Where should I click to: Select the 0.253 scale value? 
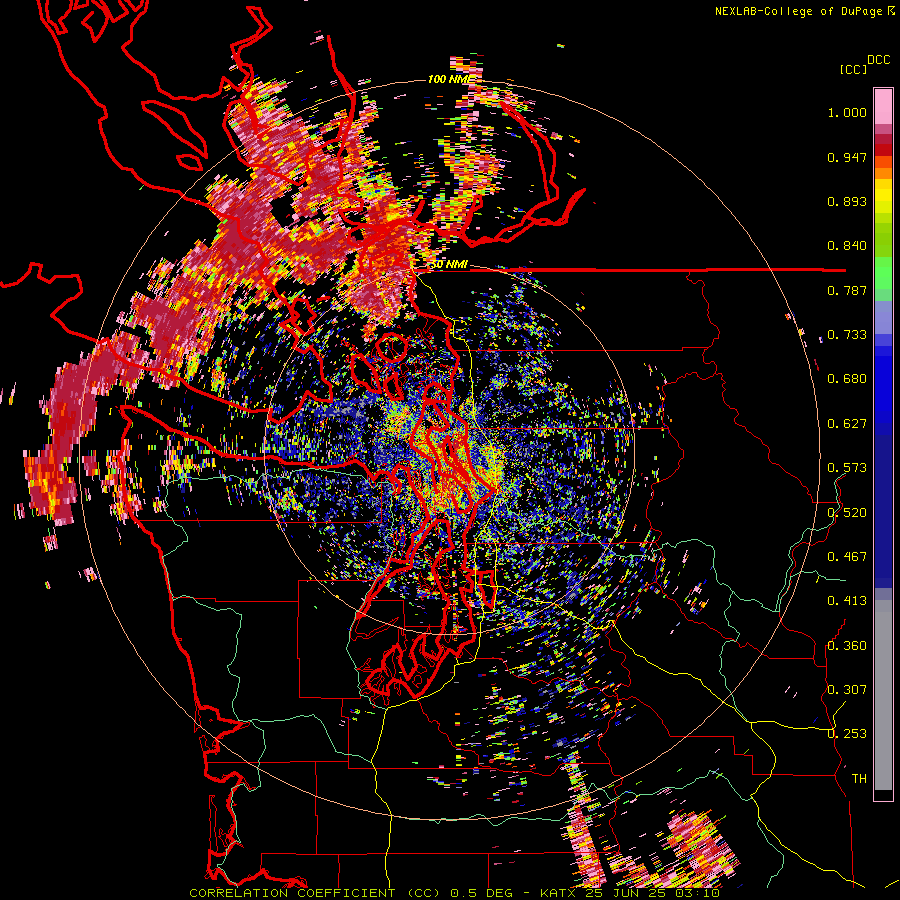[x=847, y=734]
